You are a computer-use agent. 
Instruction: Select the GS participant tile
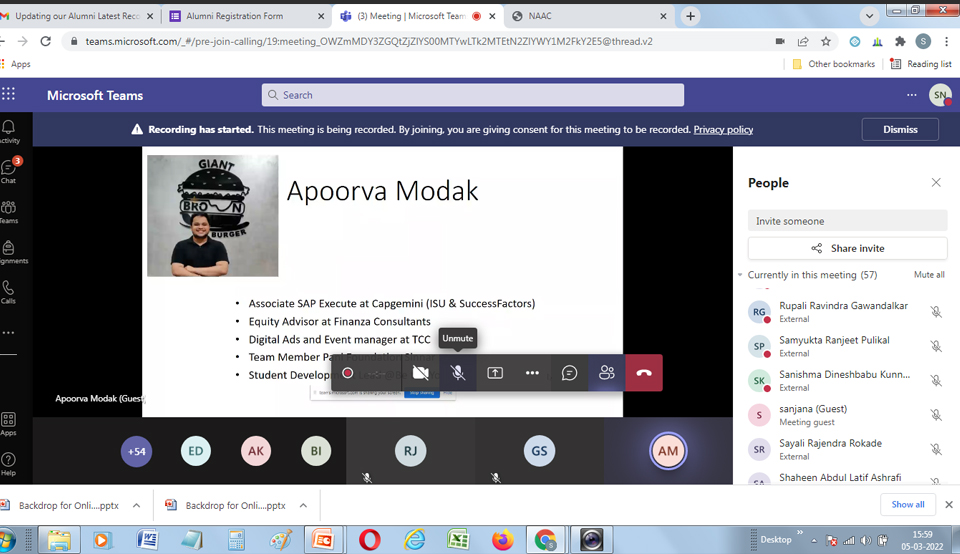[539, 451]
